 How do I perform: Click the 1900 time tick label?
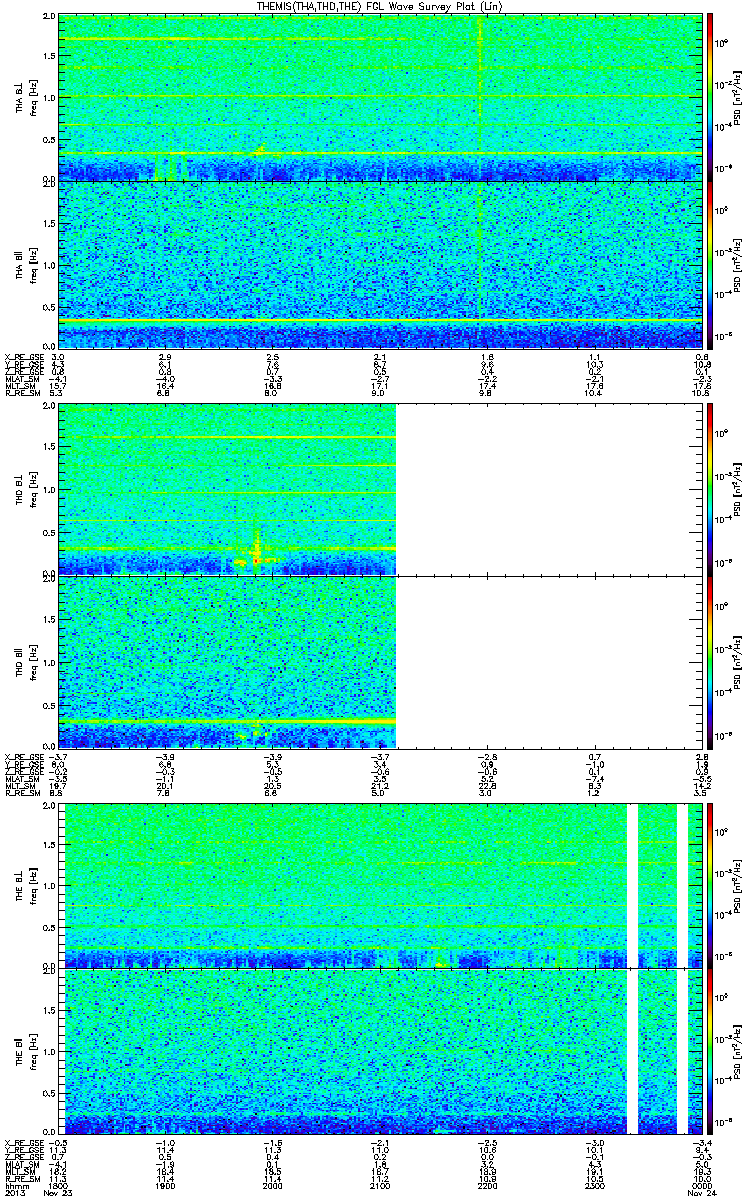point(166,1185)
